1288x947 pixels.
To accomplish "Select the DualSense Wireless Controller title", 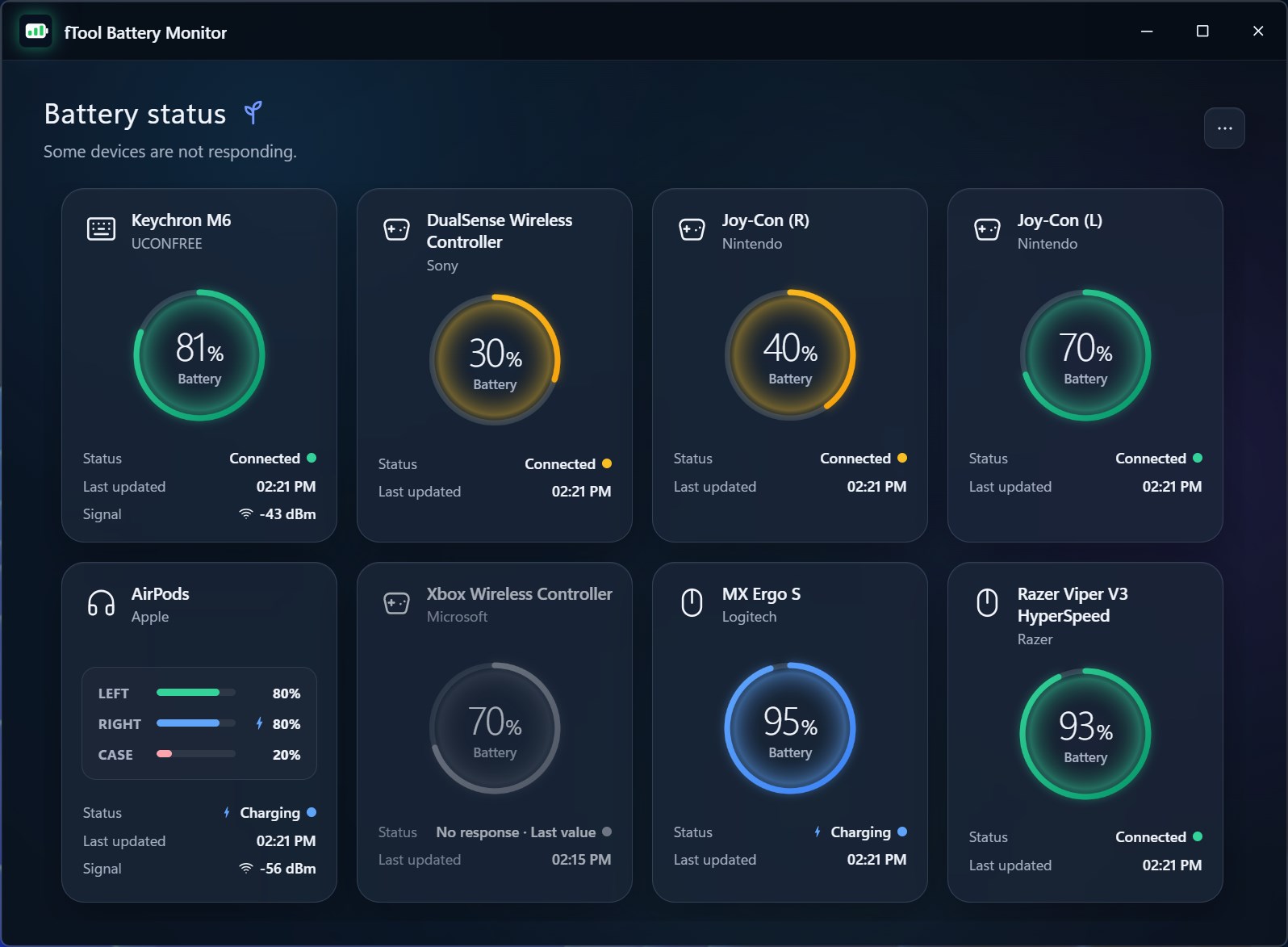I will point(500,231).
